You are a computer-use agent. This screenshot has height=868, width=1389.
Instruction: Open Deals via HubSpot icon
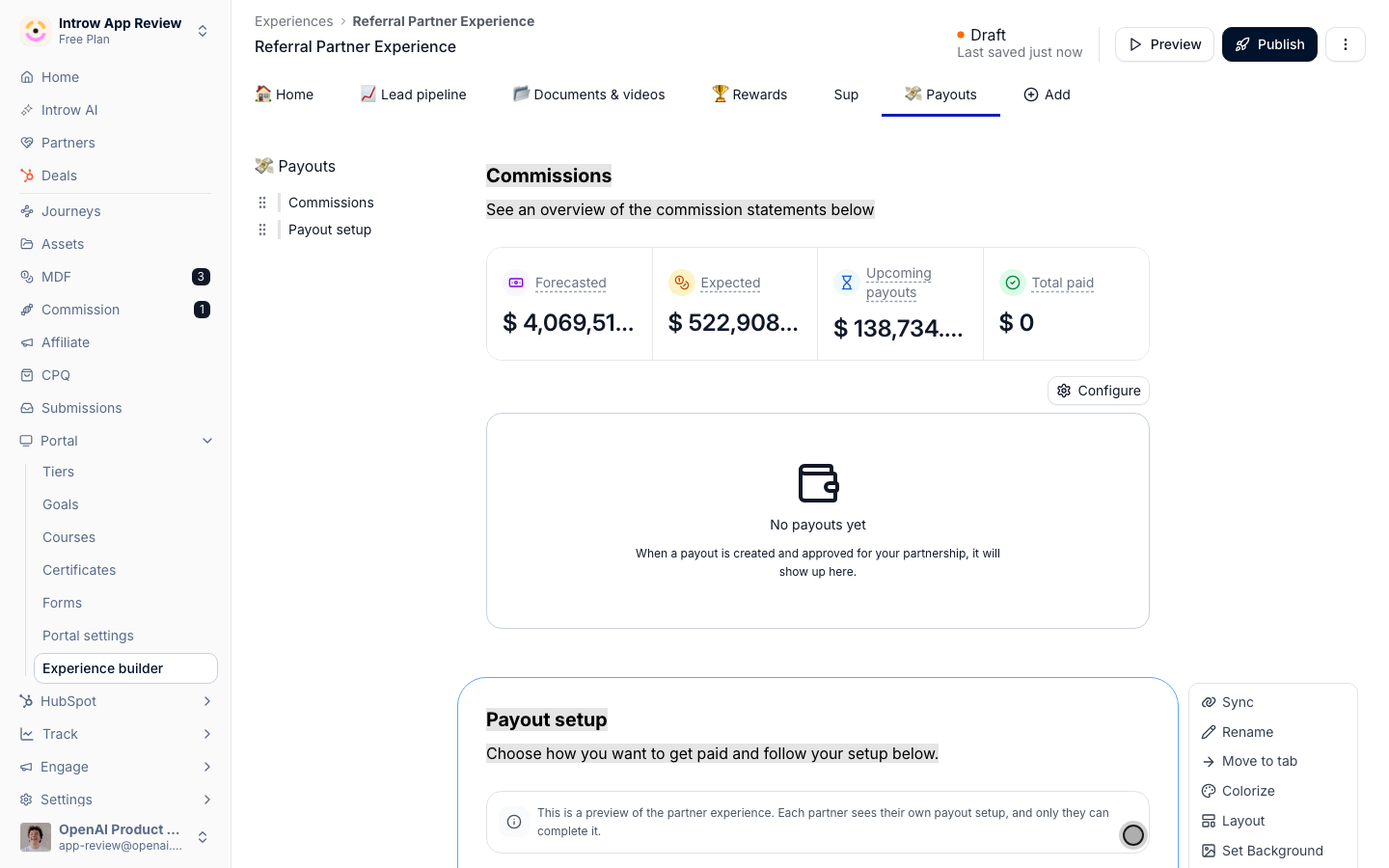point(27,176)
